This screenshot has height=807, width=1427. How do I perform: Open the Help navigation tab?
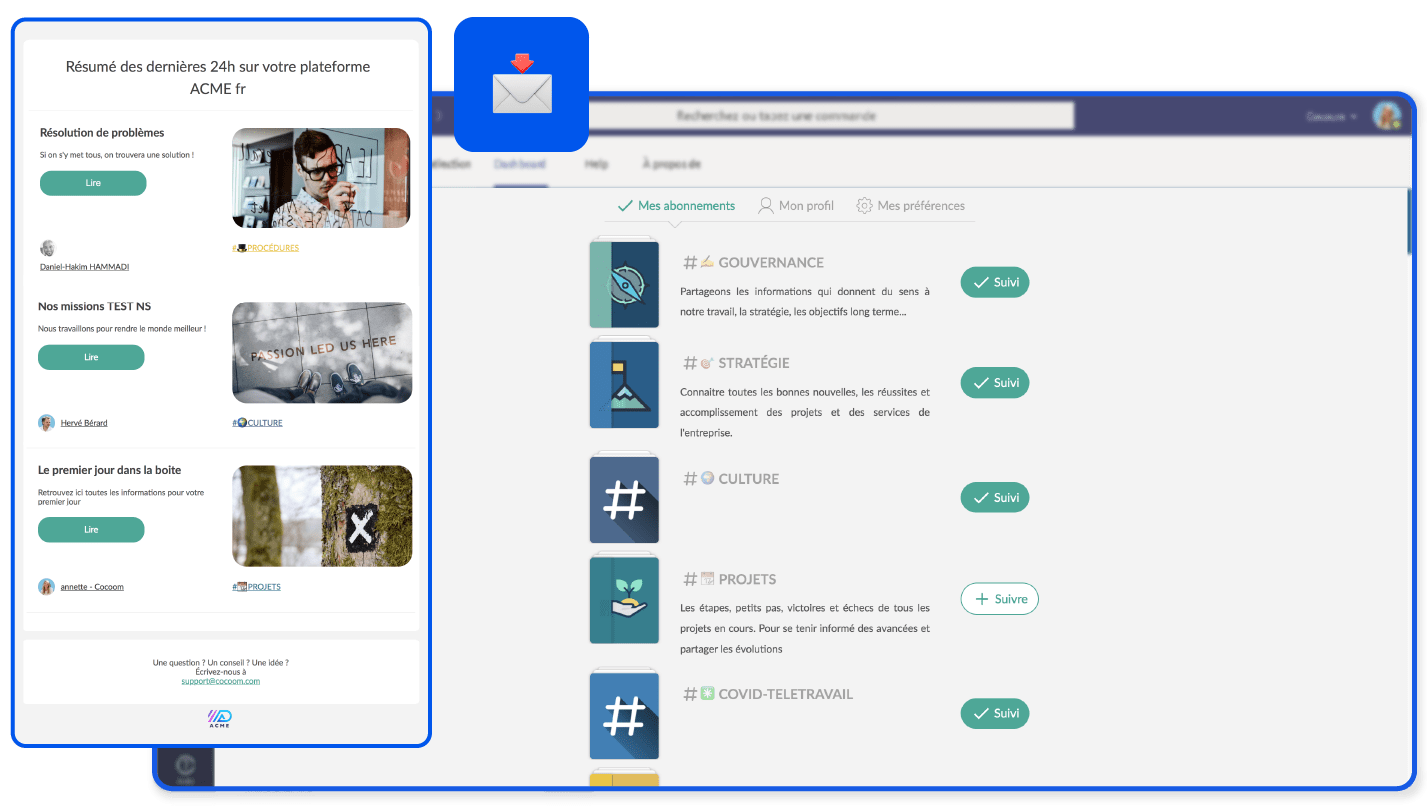click(x=597, y=164)
